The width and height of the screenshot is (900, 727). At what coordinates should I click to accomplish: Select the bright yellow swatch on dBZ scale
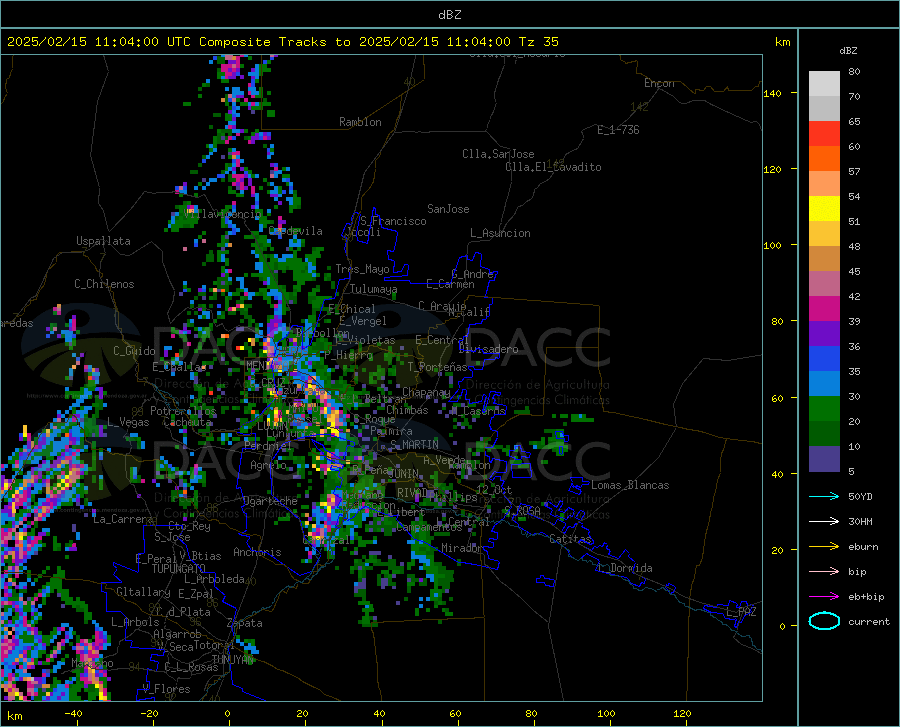click(824, 209)
